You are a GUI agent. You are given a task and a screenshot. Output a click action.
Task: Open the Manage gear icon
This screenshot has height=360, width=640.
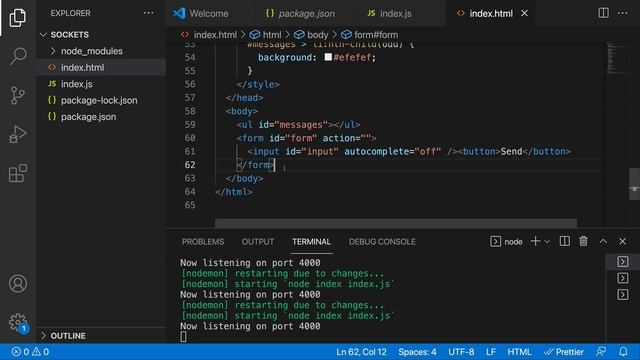point(18,322)
